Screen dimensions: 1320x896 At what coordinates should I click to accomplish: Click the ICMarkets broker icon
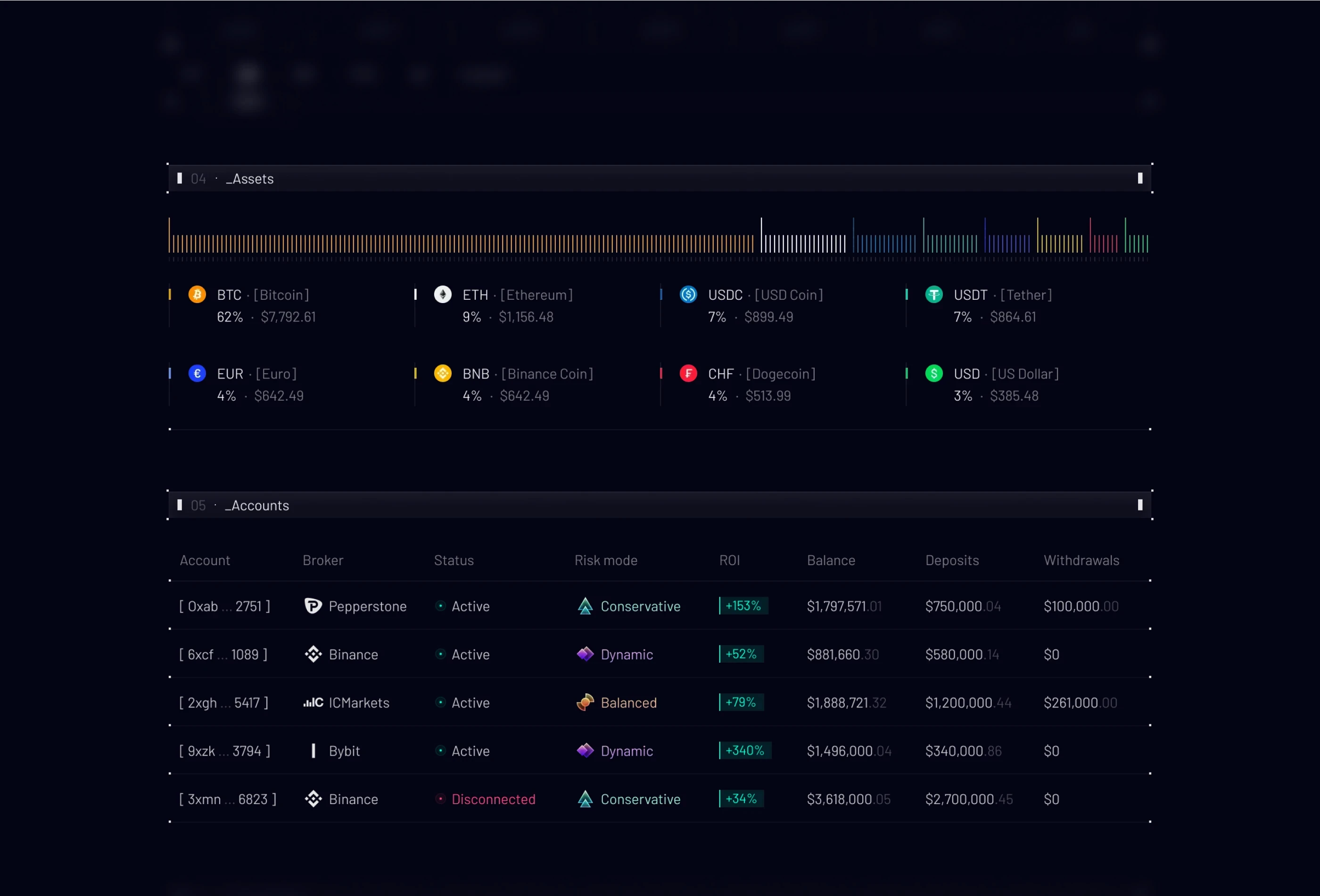313,702
